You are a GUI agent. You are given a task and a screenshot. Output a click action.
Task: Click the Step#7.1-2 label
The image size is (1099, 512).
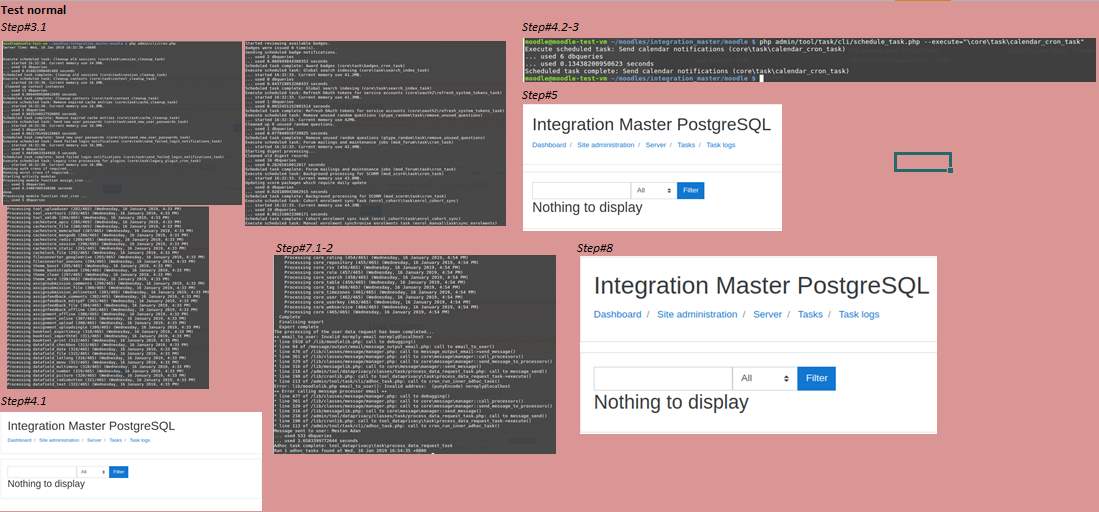tap(304, 248)
